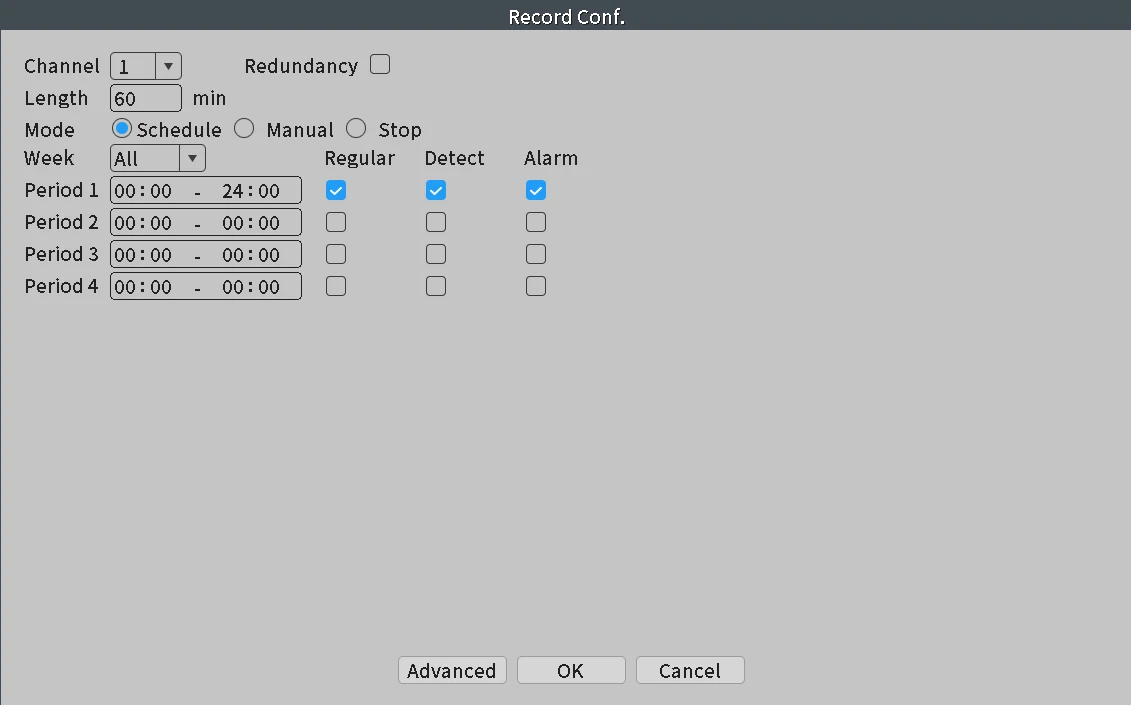Click the Length minutes input field

[x=146, y=98]
